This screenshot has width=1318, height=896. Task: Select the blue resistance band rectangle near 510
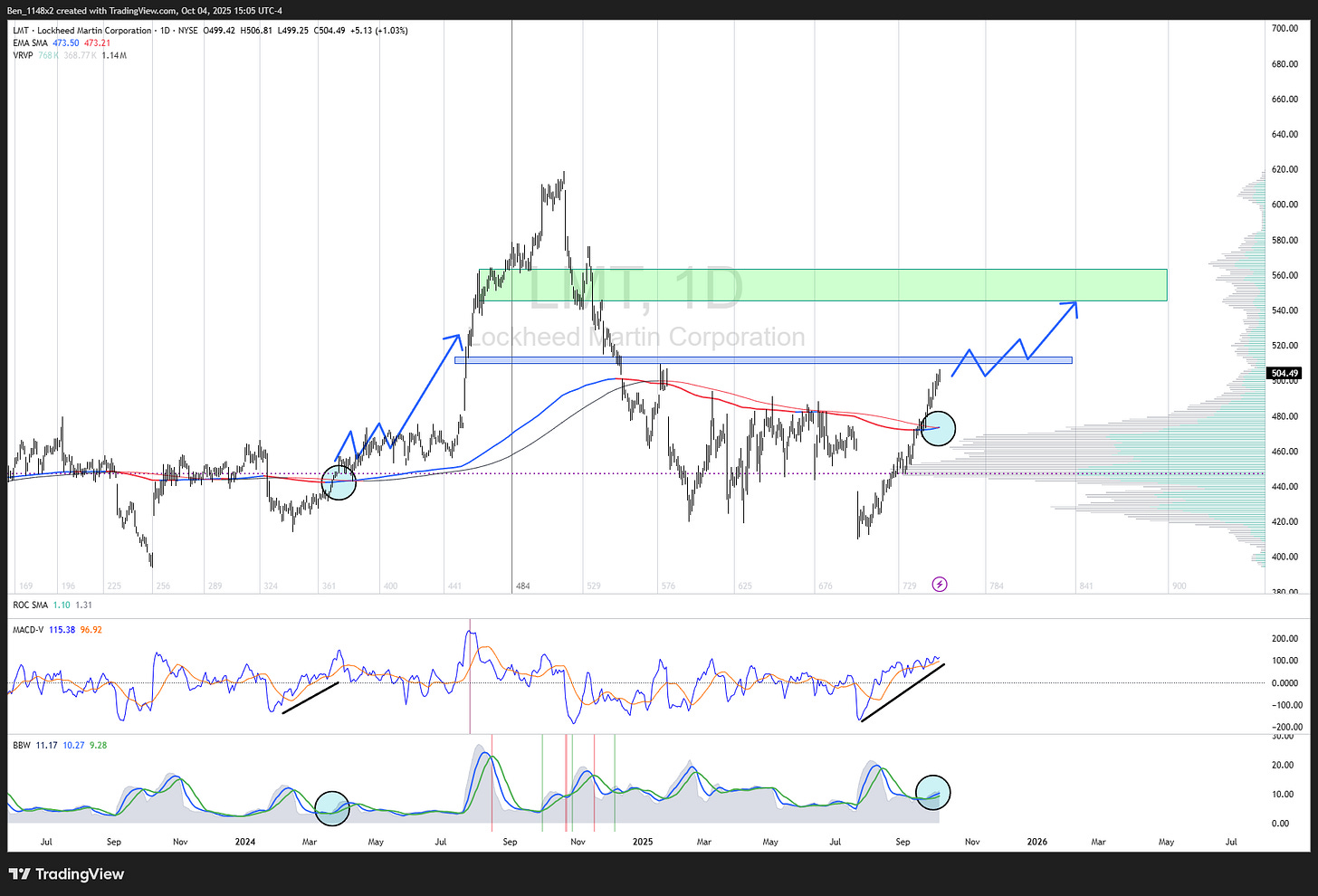(x=763, y=360)
